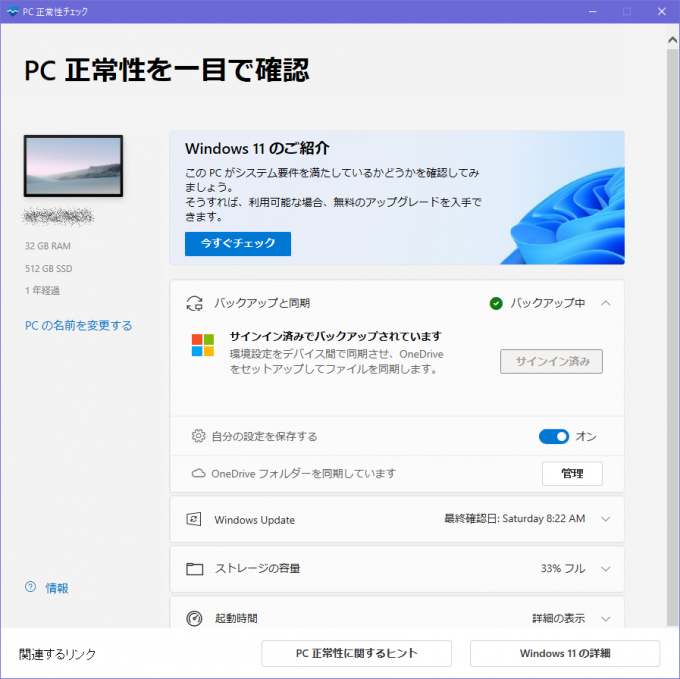Click the 今すぐチェック button

[x=238, y=244]
